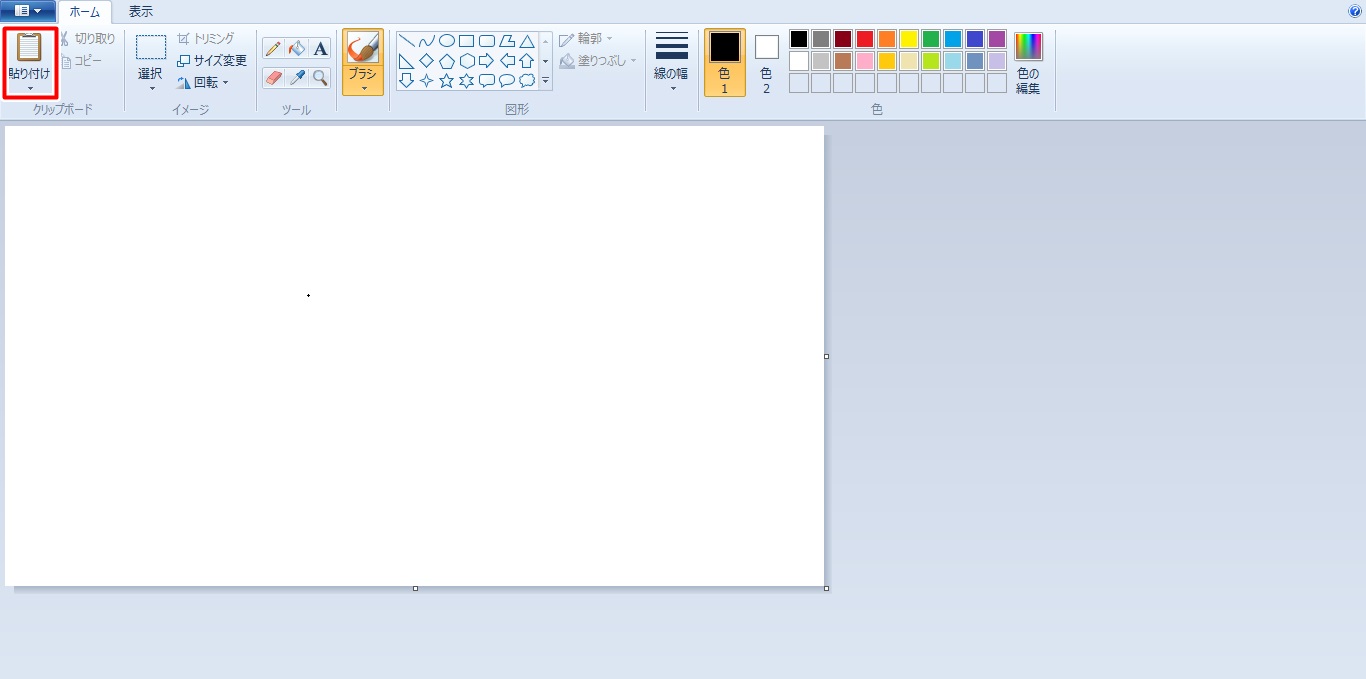Switch to the 表示 tab
Image resolution: width=1366 pixels, height=679 pixels.
pyautogui.click(x=140, y=12)
